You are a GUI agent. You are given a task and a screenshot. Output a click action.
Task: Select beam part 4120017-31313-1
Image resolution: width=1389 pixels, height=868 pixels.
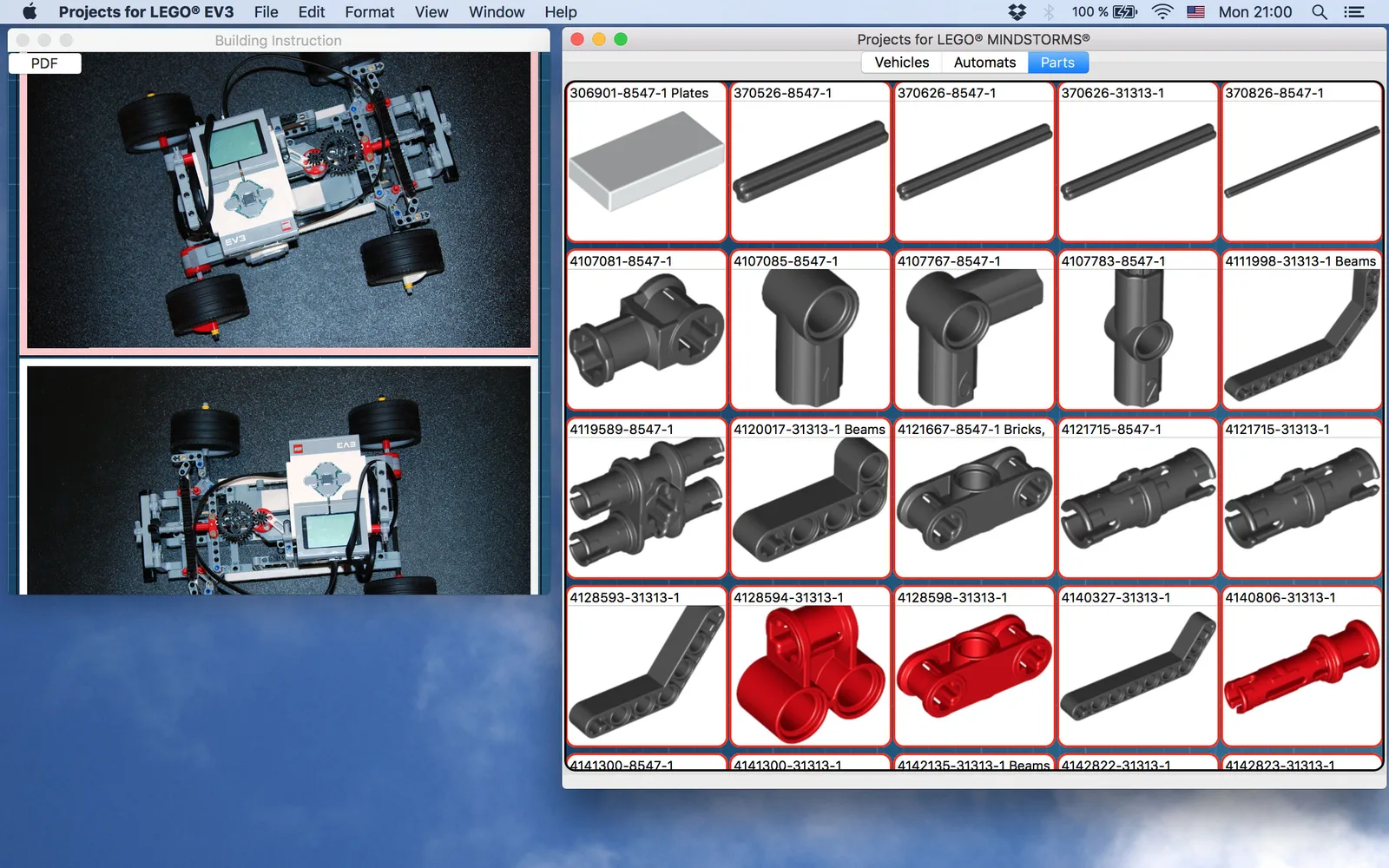tap(810, 498)
